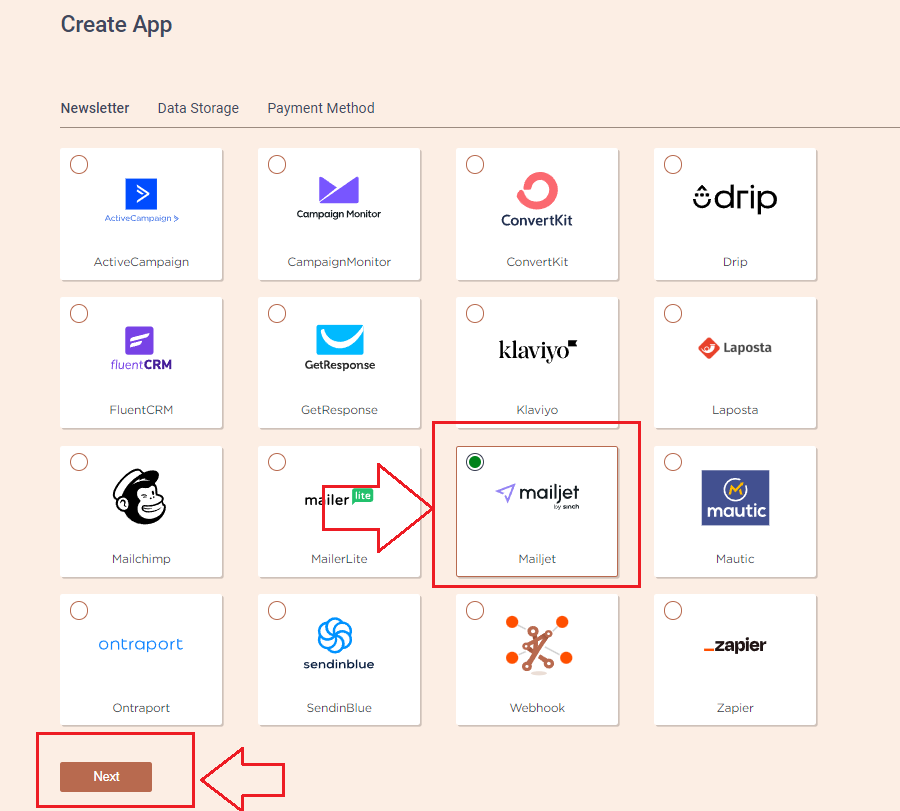
Task: Click the Ontraport logo
Action: pos(141,644)
